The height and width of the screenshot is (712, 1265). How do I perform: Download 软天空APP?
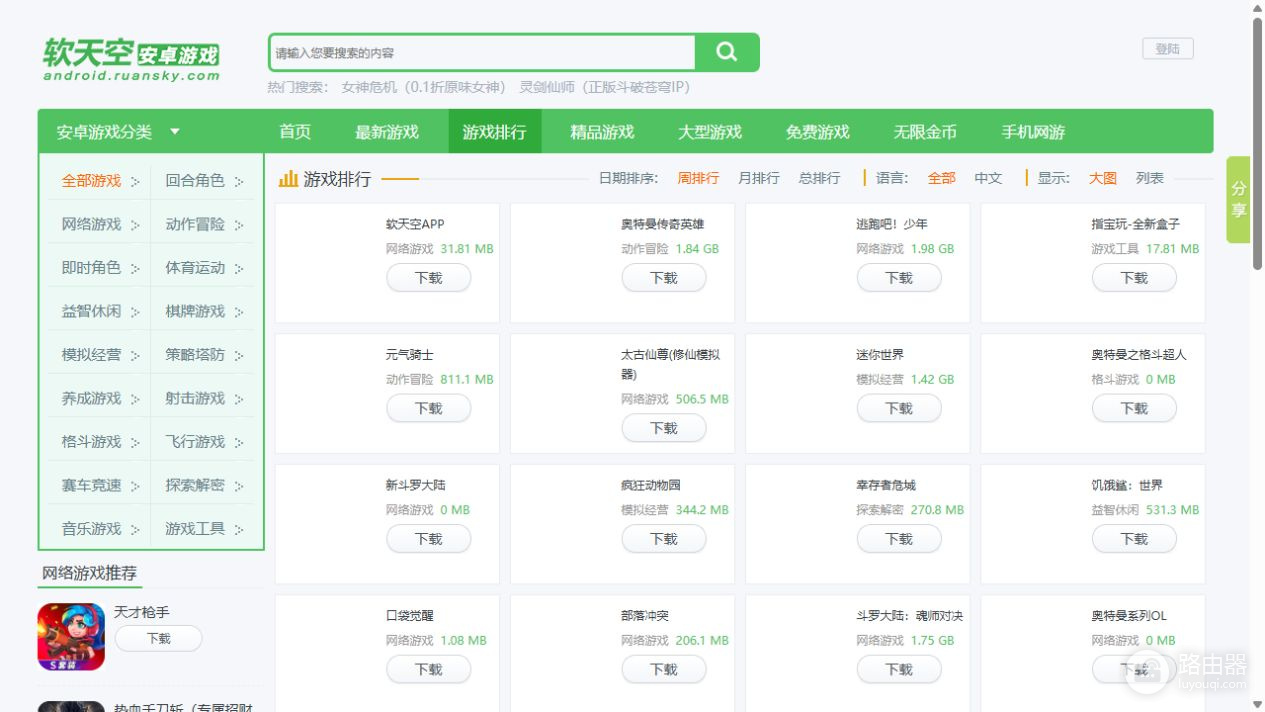429,278
